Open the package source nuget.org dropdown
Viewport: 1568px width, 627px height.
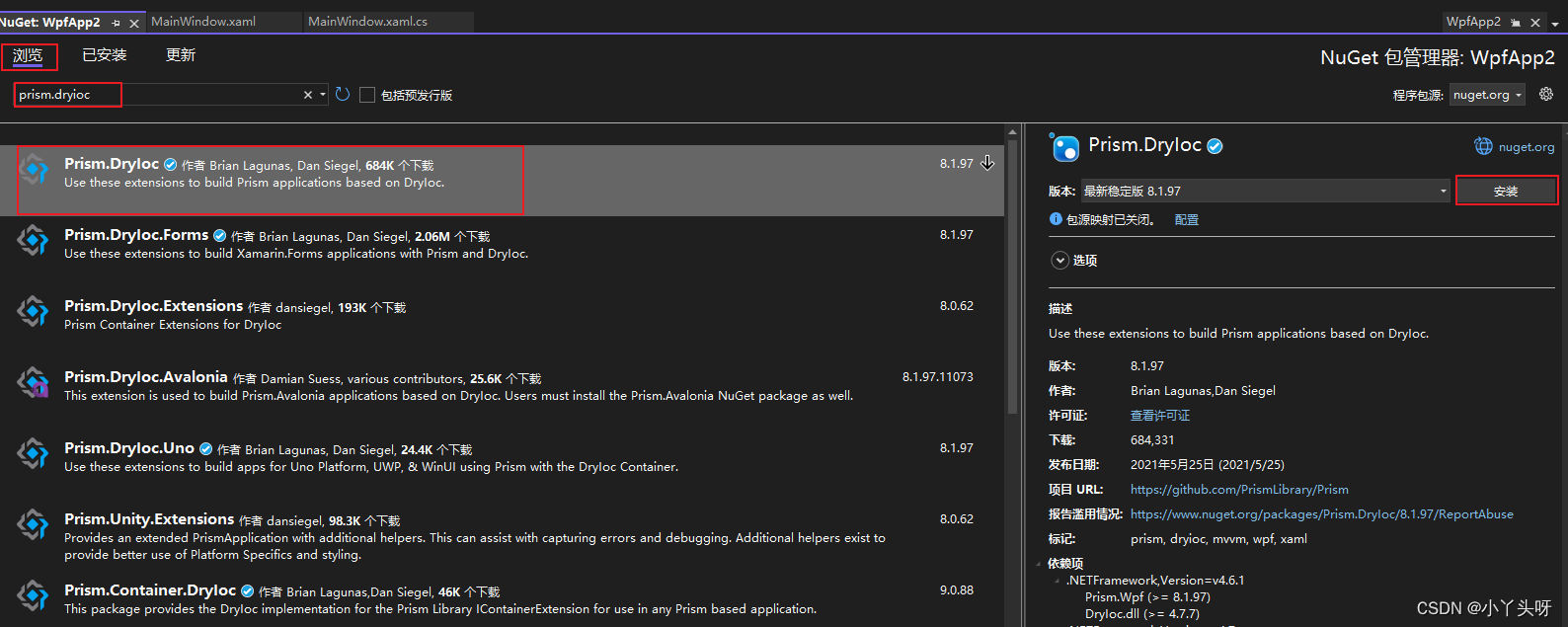[1487, 95]
